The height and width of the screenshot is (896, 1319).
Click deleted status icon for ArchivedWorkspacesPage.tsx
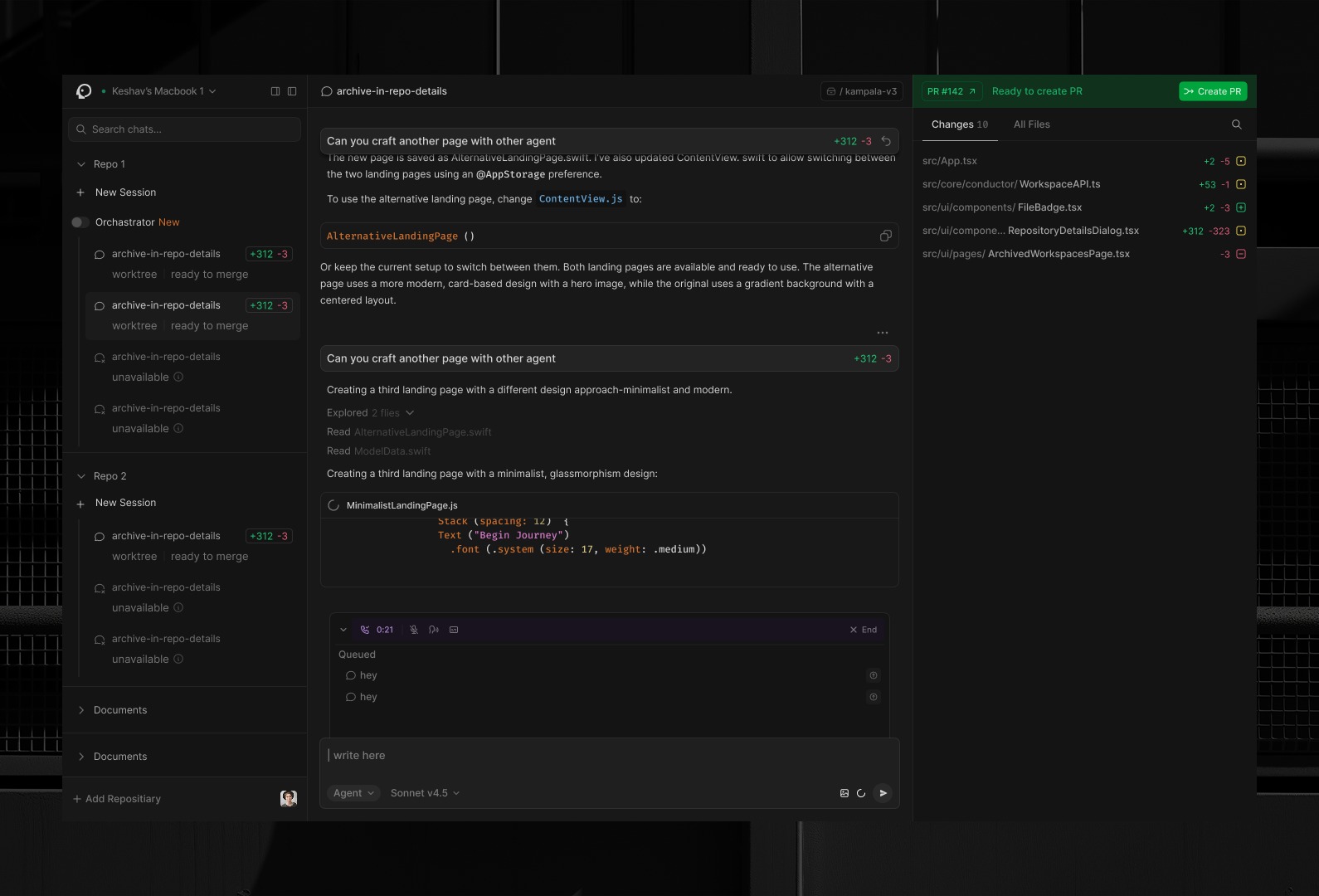click(1241, 254)
